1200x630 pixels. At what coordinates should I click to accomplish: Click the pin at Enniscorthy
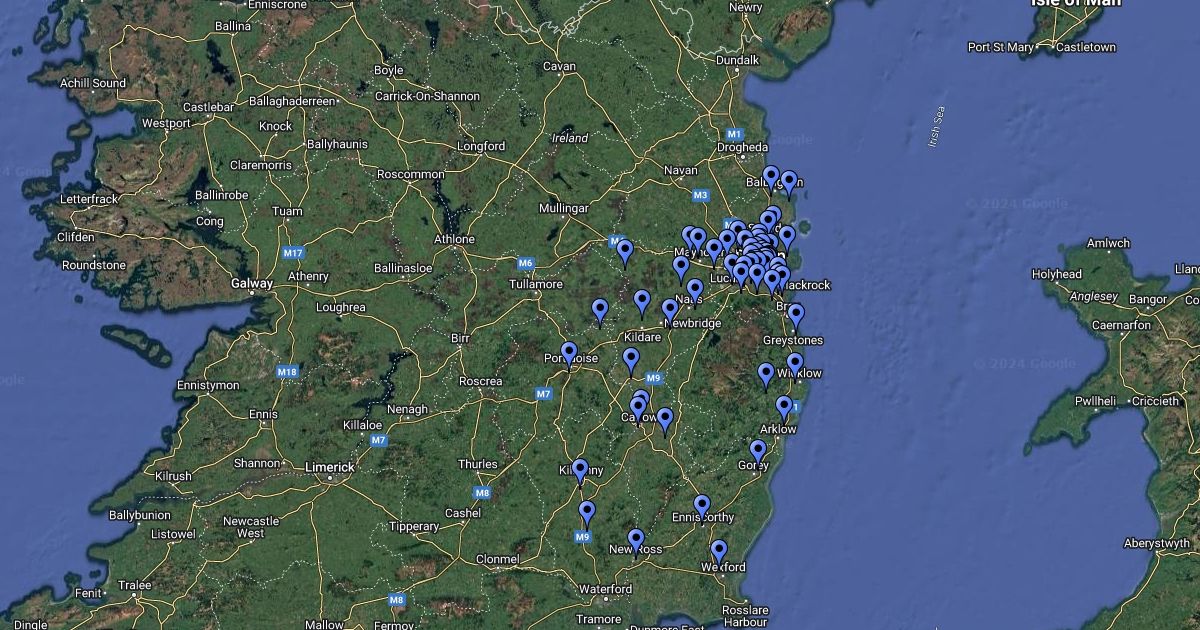click(702, 507)
